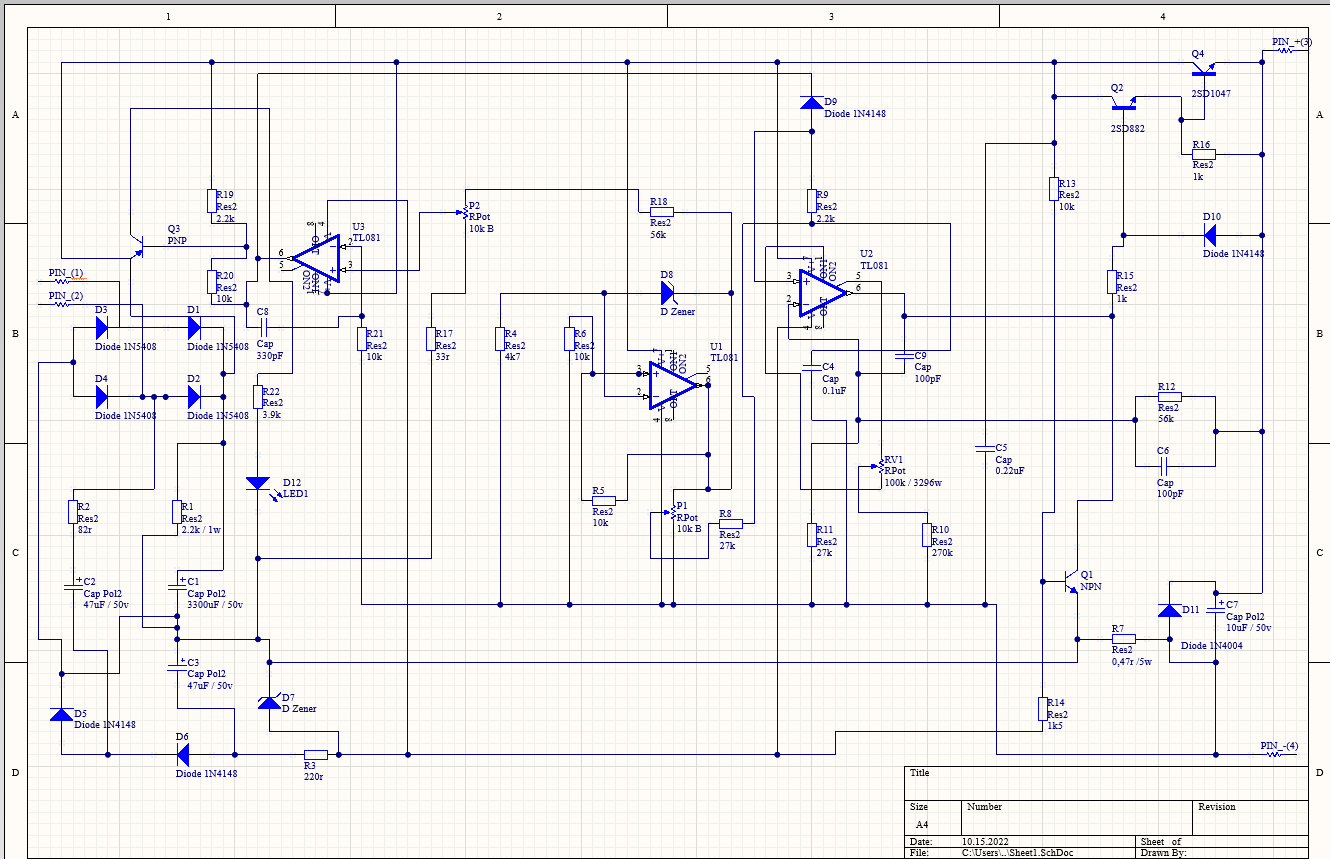The image size is (1330, 859).
Task: Select the Q2 2SD882 transistor symbol
Action: click(1124, 103)
